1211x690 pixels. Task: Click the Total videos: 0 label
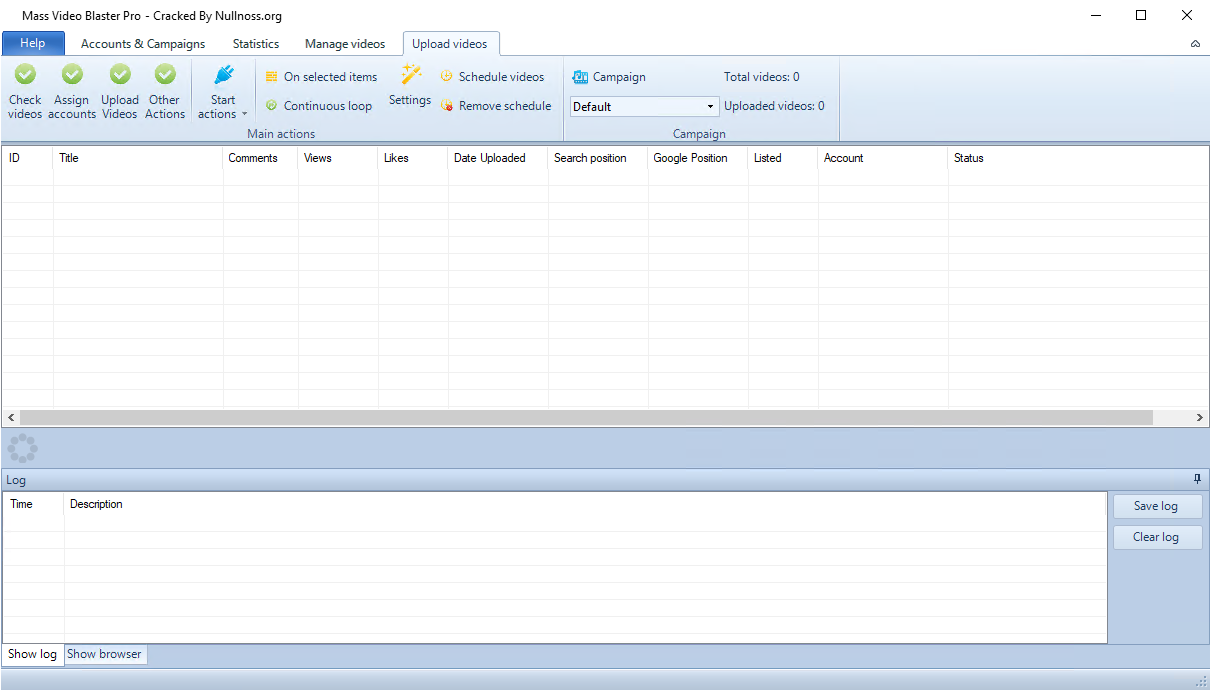[761, 77]
